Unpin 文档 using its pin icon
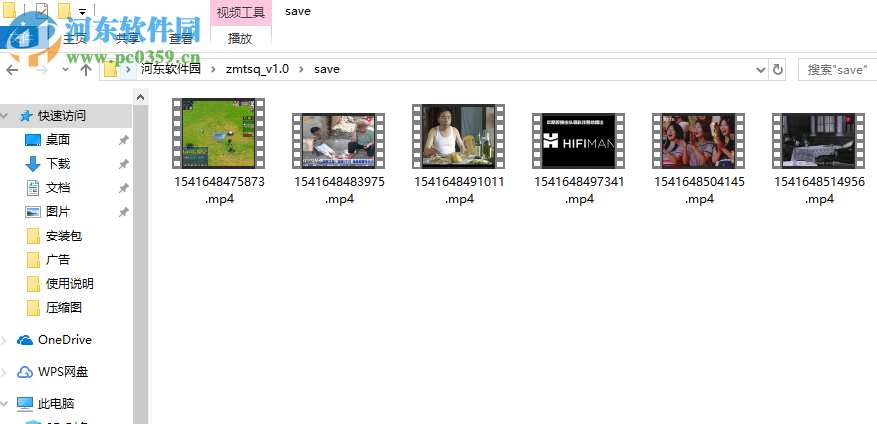877x424 pixels. pyautogui.click(x=124, y=189)
